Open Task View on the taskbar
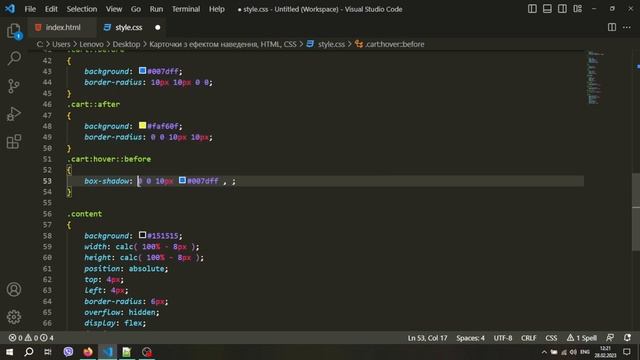This screenshot has height=360, width=640. coord(48,351)
